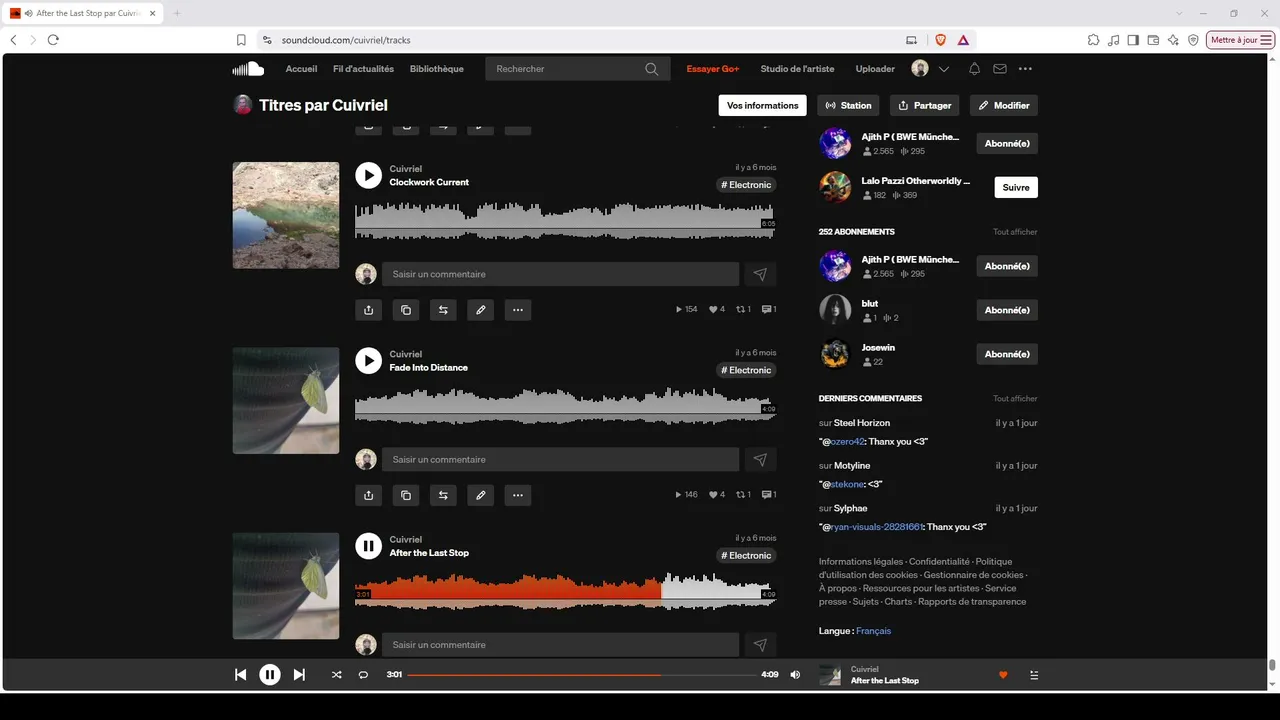Edit the Clockwork Current track
This screenshot has width=1280, height=720.
coord(481,310)
